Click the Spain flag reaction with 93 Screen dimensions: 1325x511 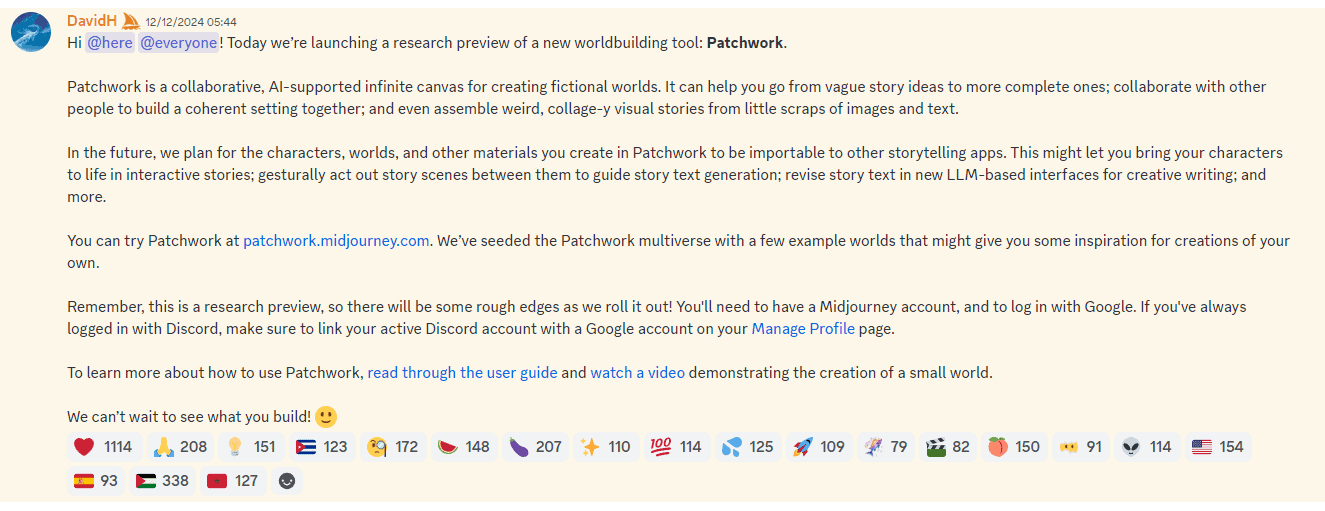click(x=97, y=481)
